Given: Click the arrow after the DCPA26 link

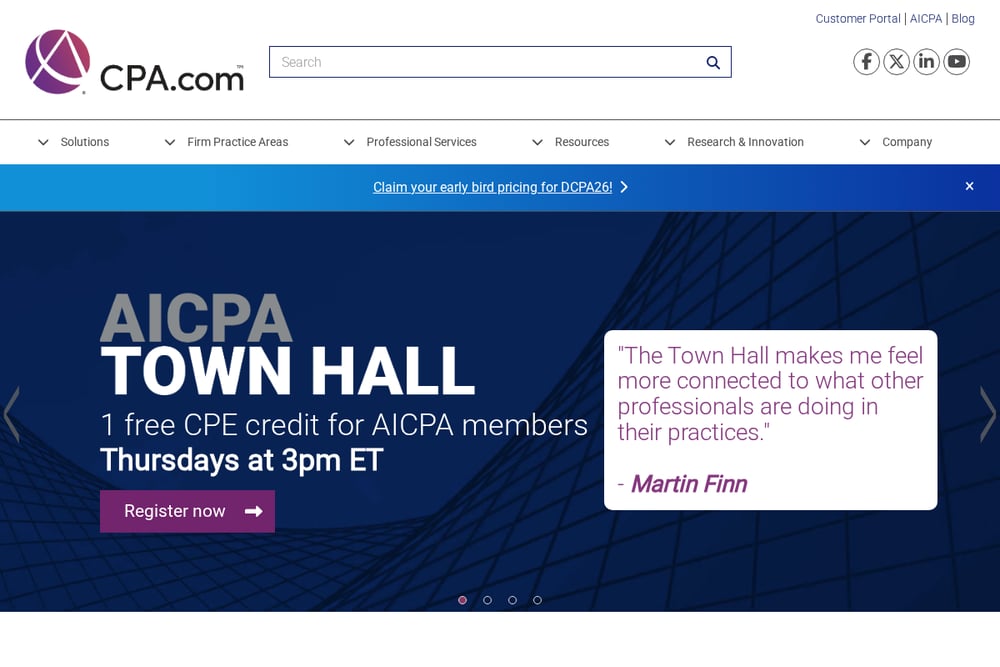Looking at the screenshot, I should coord(624,187).
